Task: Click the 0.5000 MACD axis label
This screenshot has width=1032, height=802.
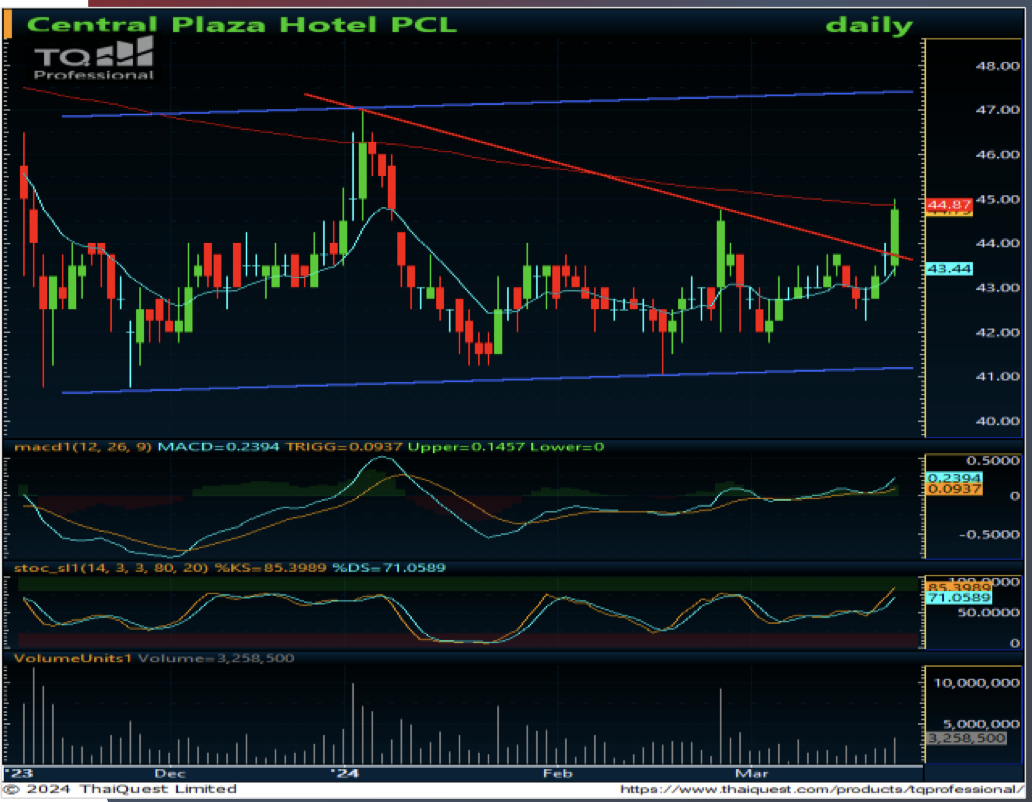Action: (993, 461)
